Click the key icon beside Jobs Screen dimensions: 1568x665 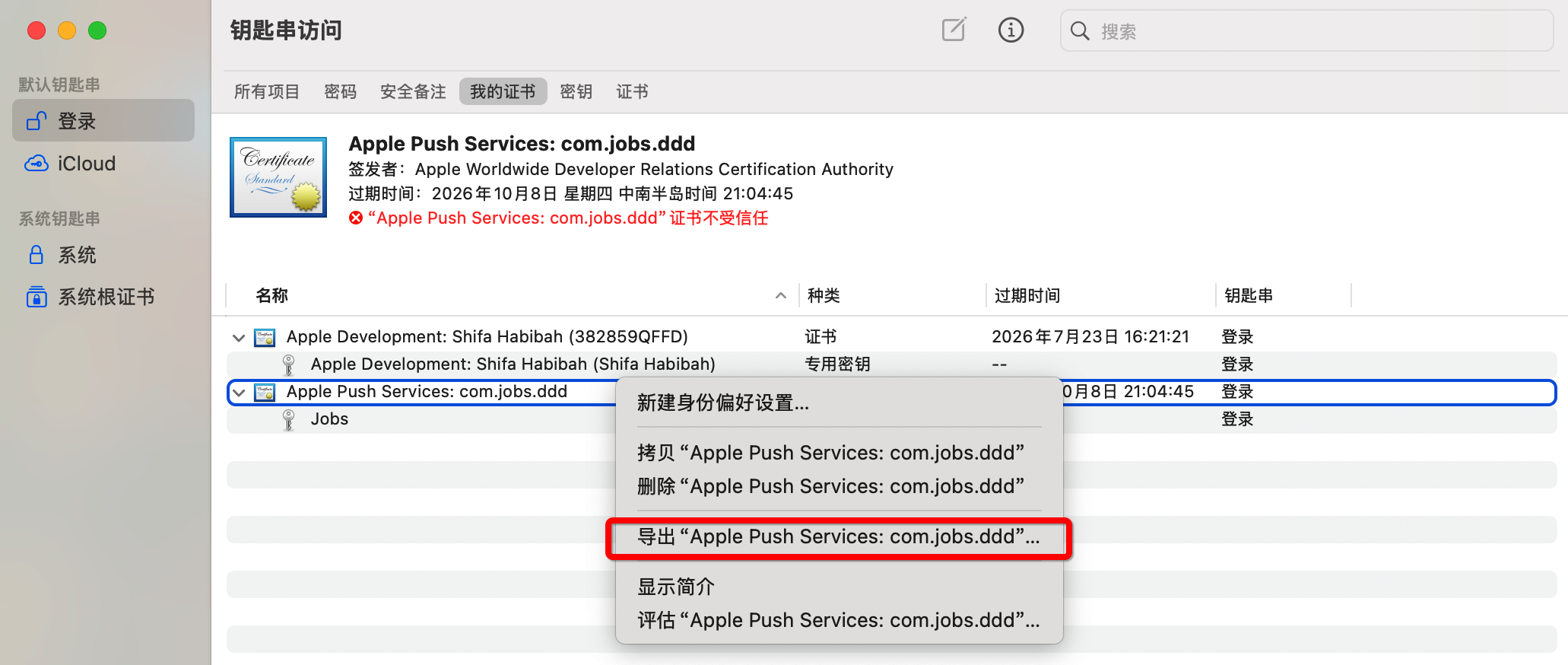click(288, 419)
